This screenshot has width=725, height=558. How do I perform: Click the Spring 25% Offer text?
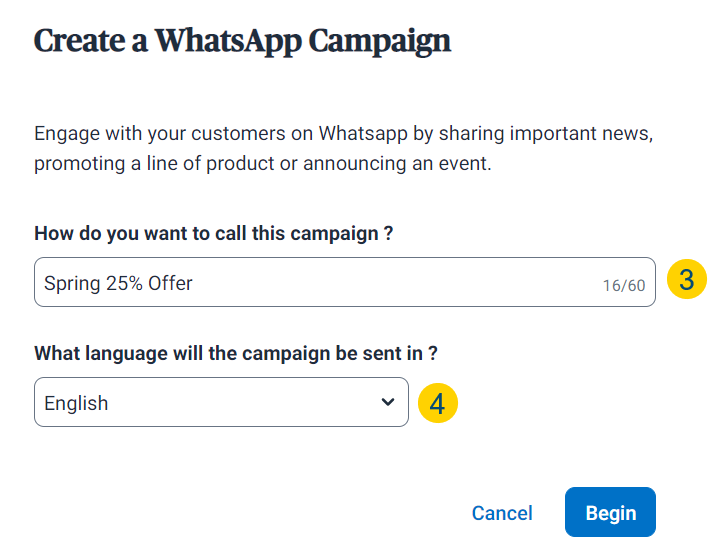pos(119,283)
